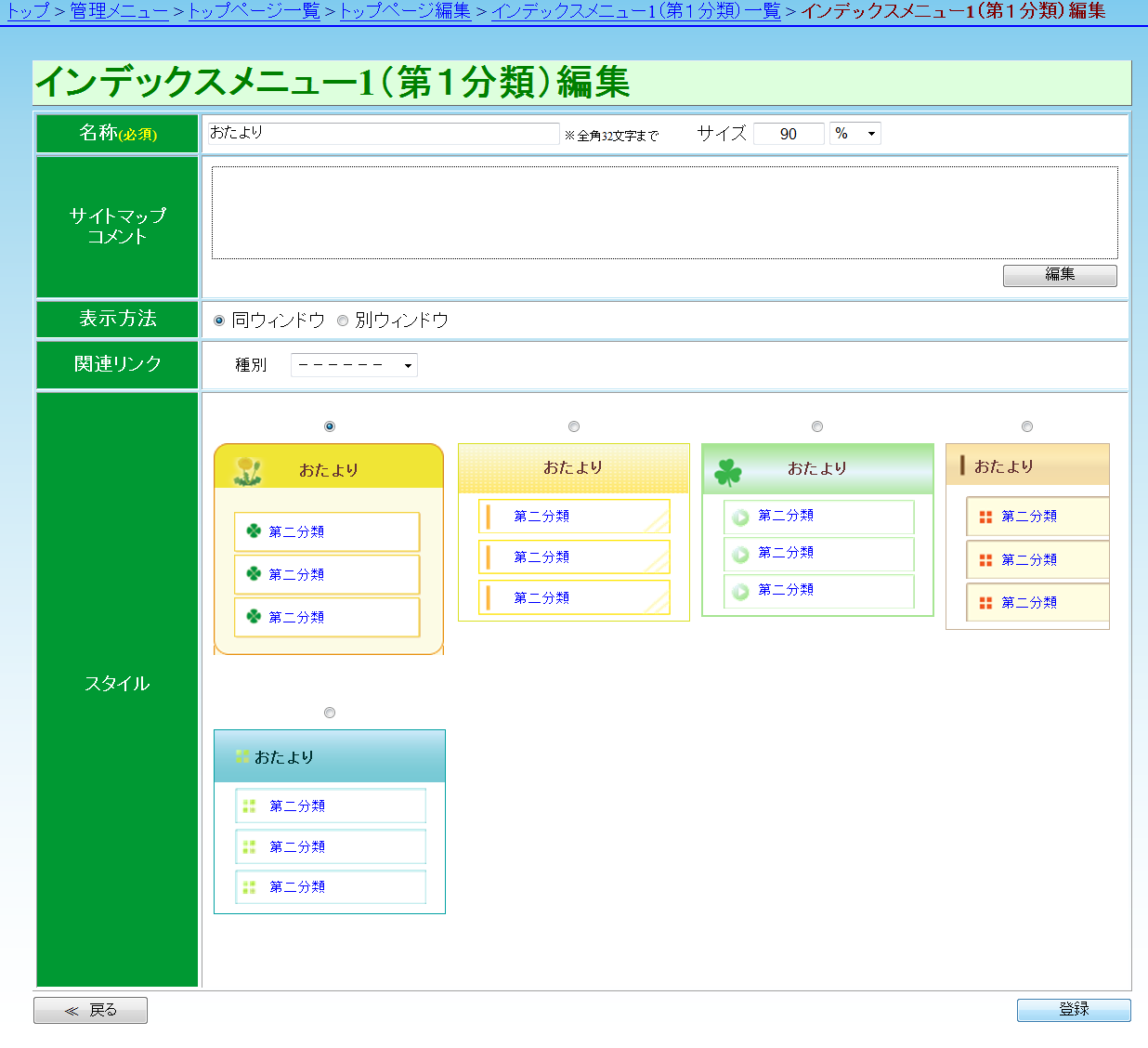Screen dimensions: 1148x1048
Task: Open the size unit % dropdown
Action: pyautogui.click(x=855, y=134)
